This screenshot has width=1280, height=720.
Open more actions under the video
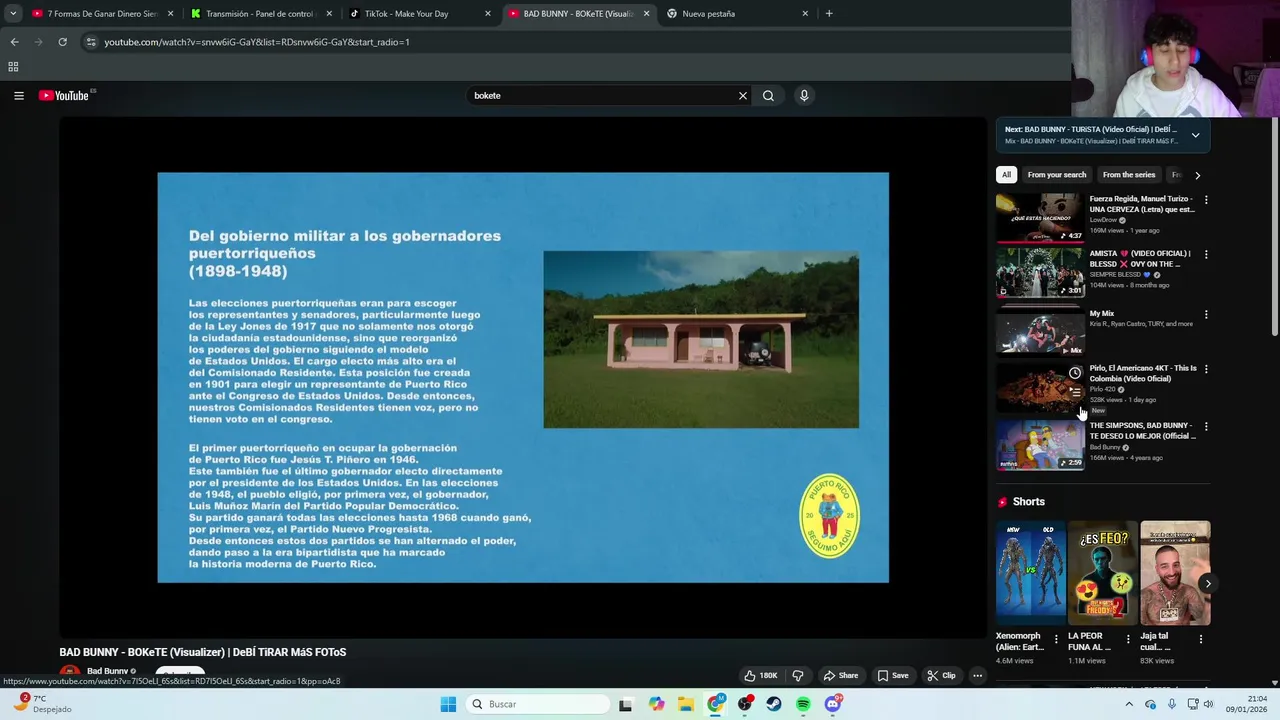coord(978,676)
